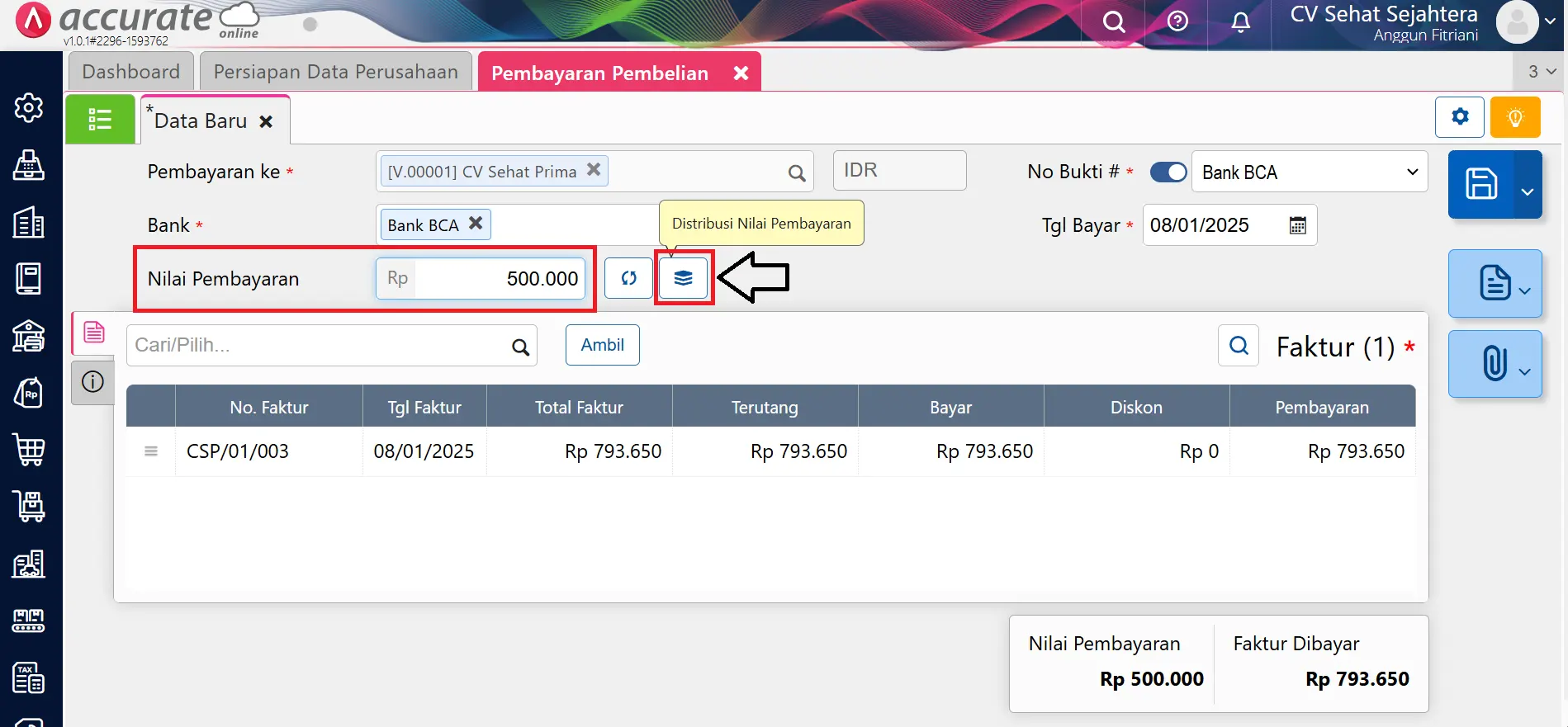Open the help question mark icon
Image resolution: width=1568 pixels, height=727 pixels.
[1177, 21]
